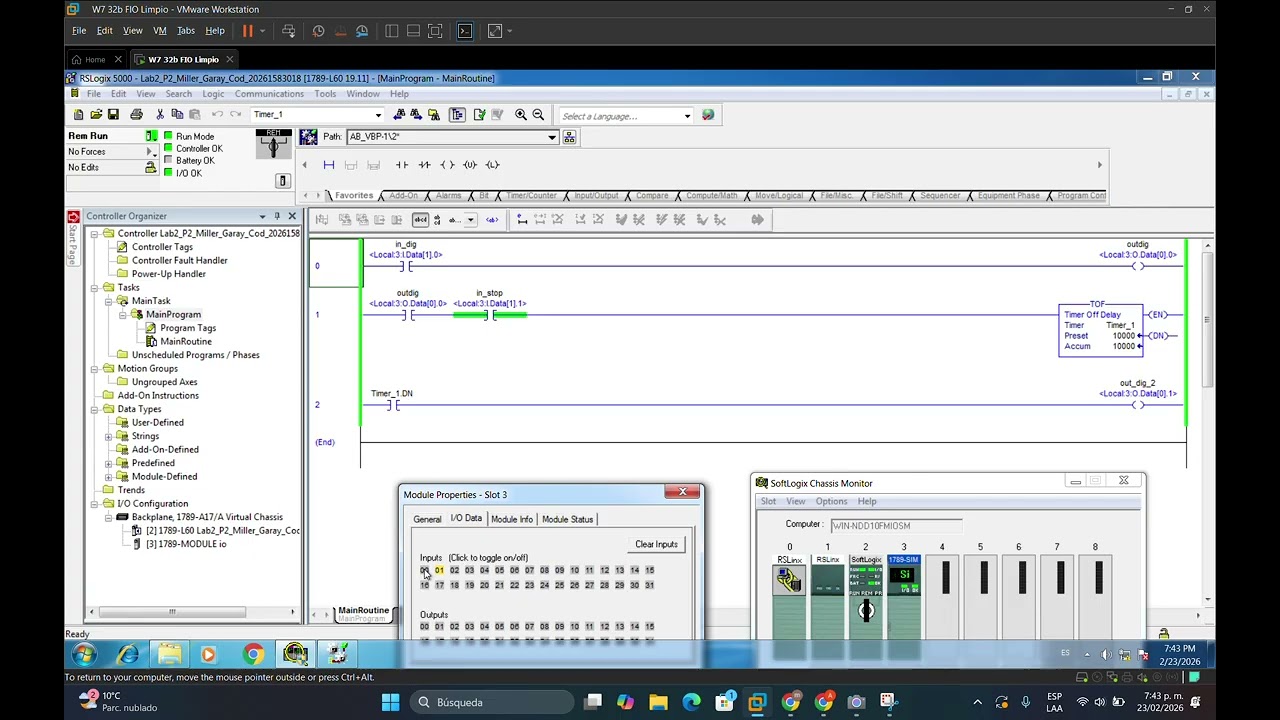Select the Module Info tab

pyautogui.click(x=511, y=519)
